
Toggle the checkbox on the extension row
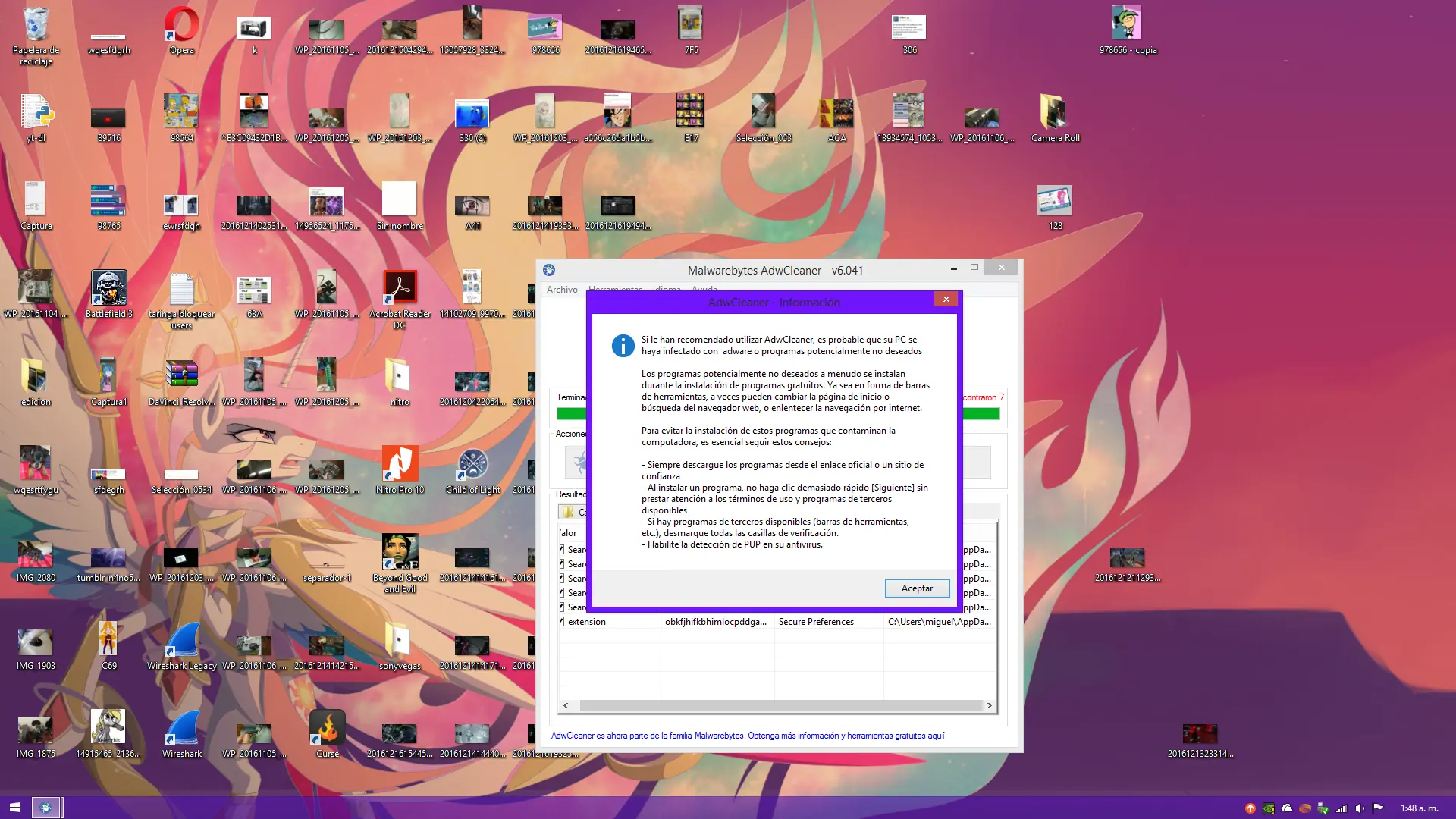tap(562, 622)
